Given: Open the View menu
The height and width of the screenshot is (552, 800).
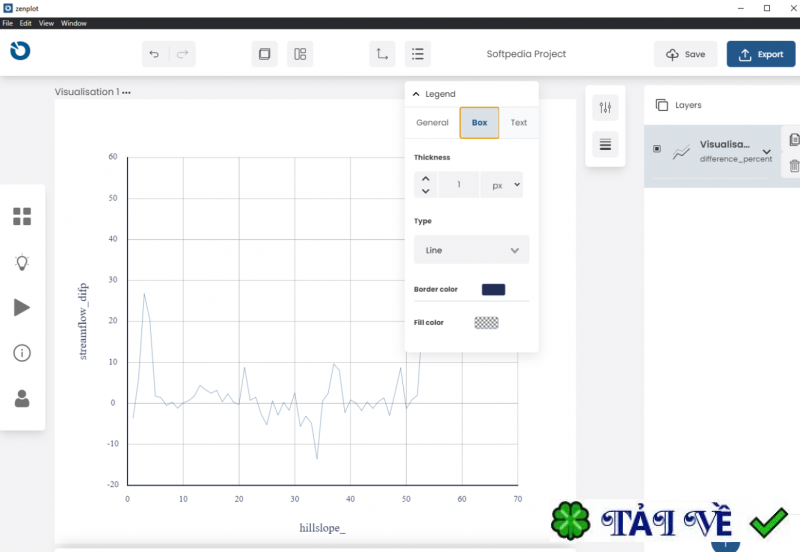Looking at the screenshot, I should pyautogui.click(x=46, y=23).
